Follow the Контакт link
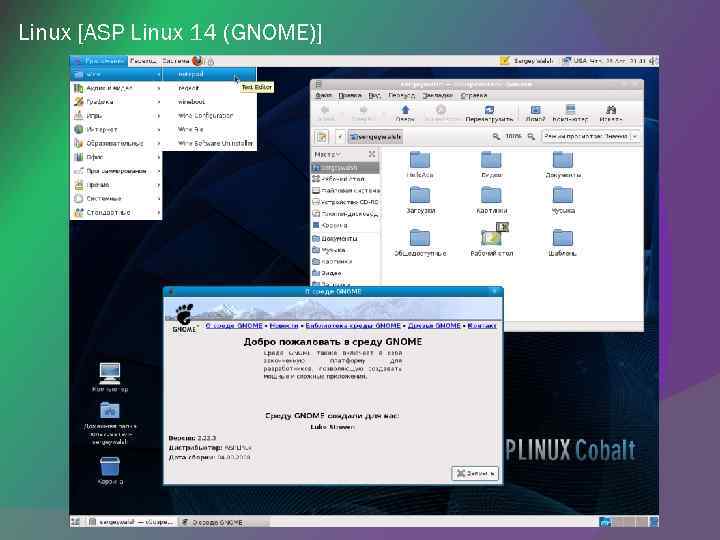The image size is (720, 540). (x=482, y=326)
